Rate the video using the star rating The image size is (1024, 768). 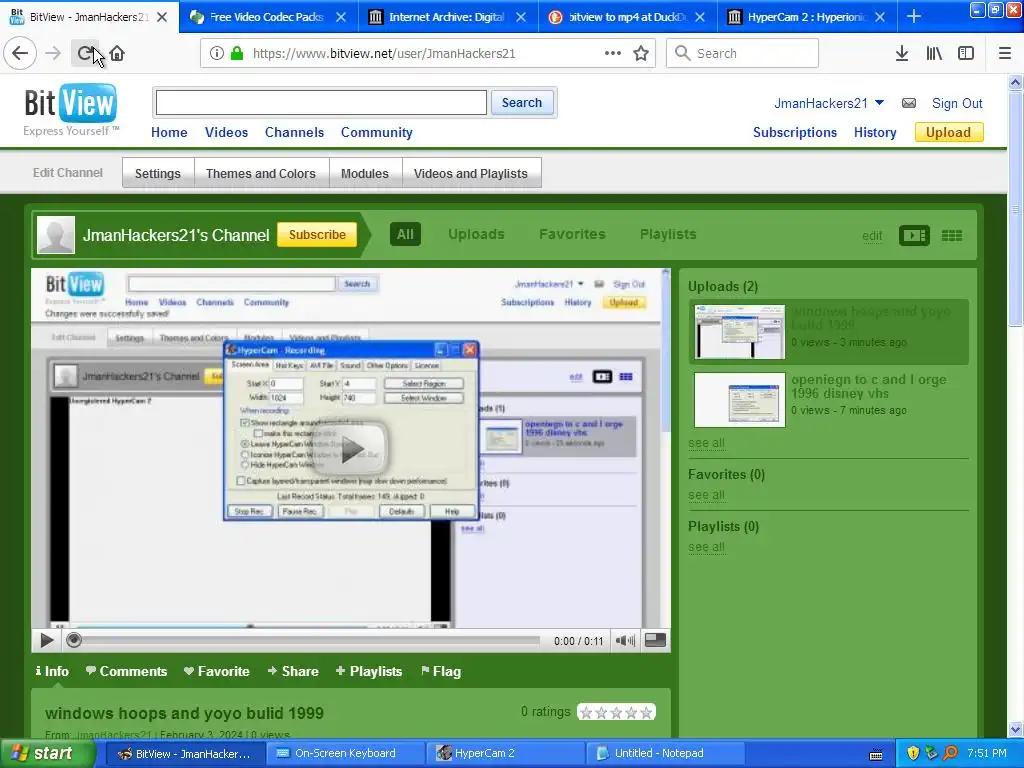click(x=616, y=712)
